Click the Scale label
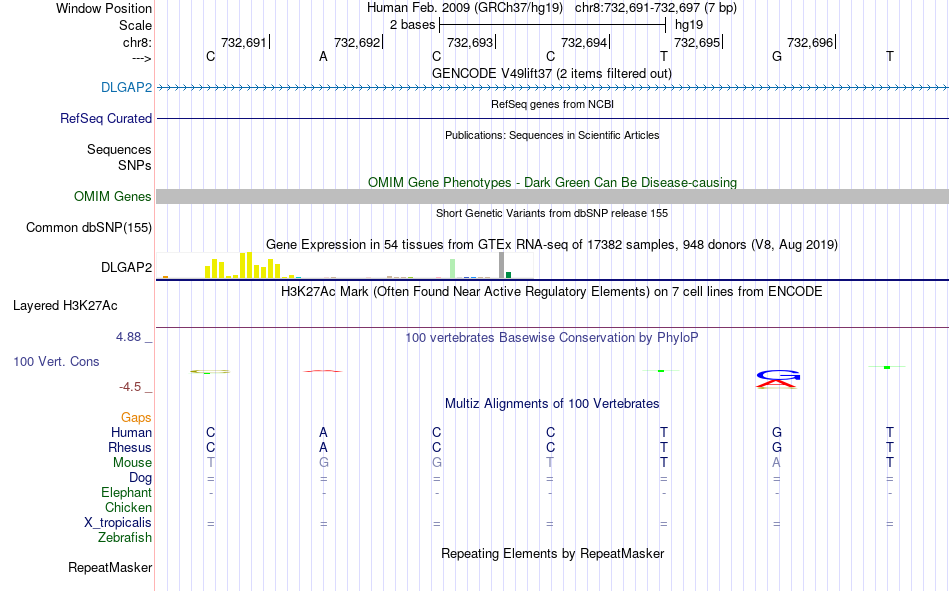Viewport: 950px width, 591px height. pos(135,25)
